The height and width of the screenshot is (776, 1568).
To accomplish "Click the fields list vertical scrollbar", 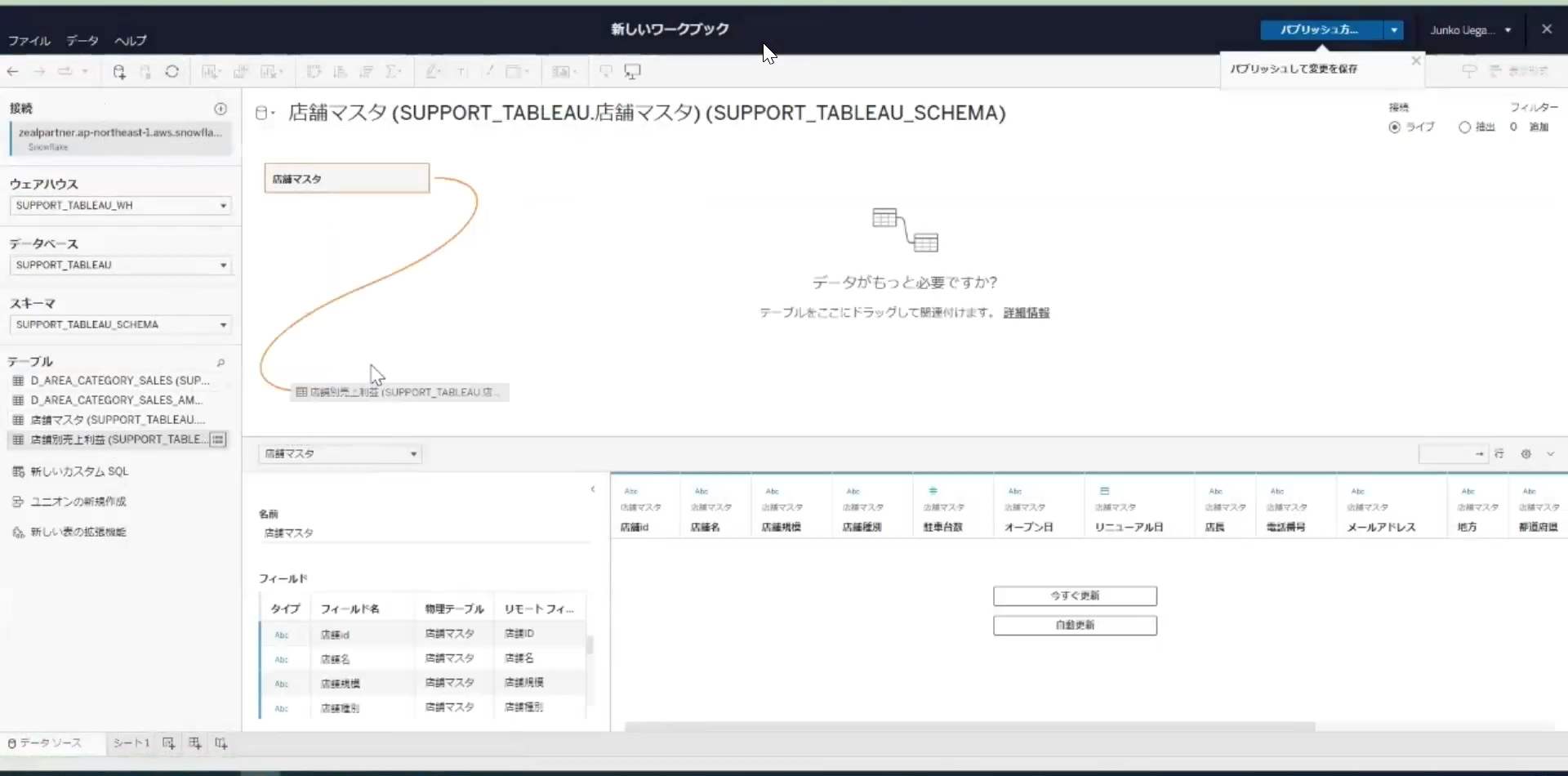I will pos(590,645).
